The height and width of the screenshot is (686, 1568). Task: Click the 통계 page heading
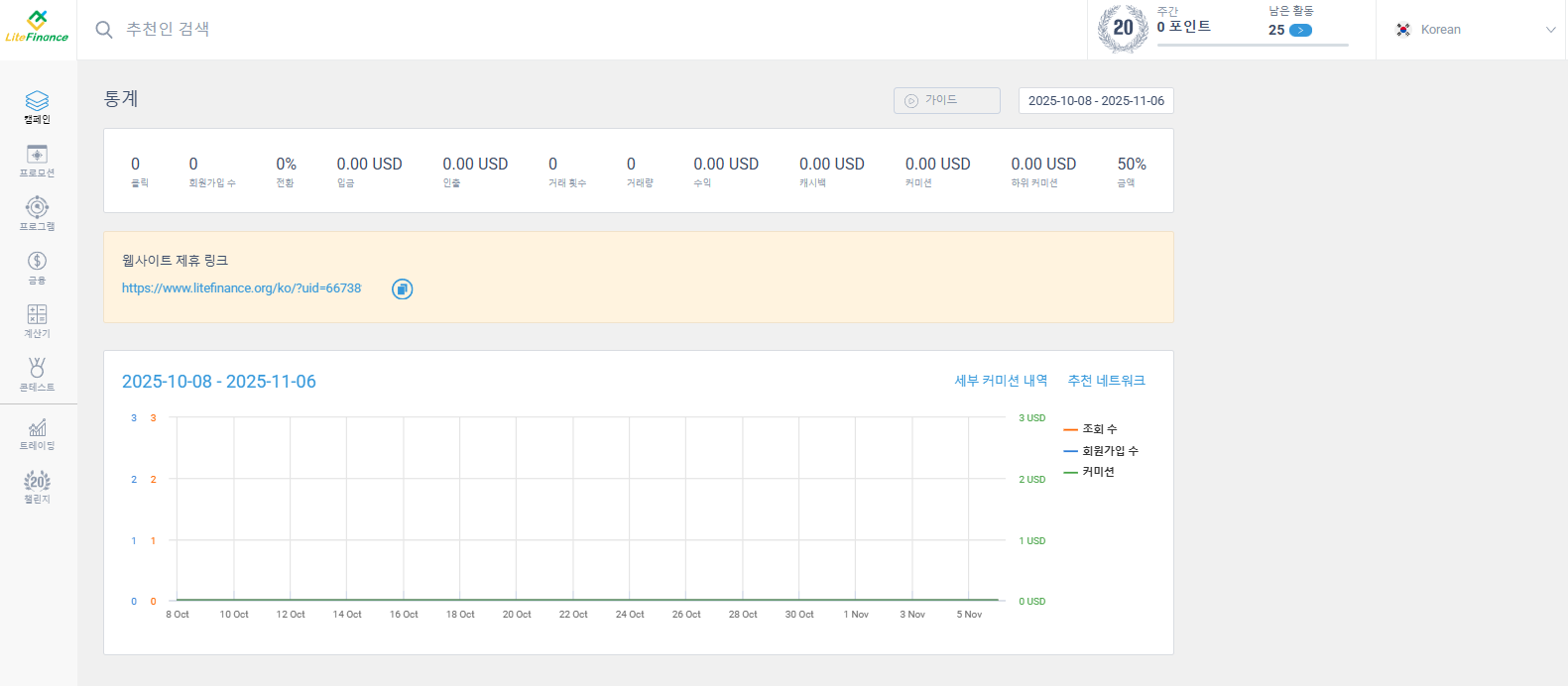(121, 99)
